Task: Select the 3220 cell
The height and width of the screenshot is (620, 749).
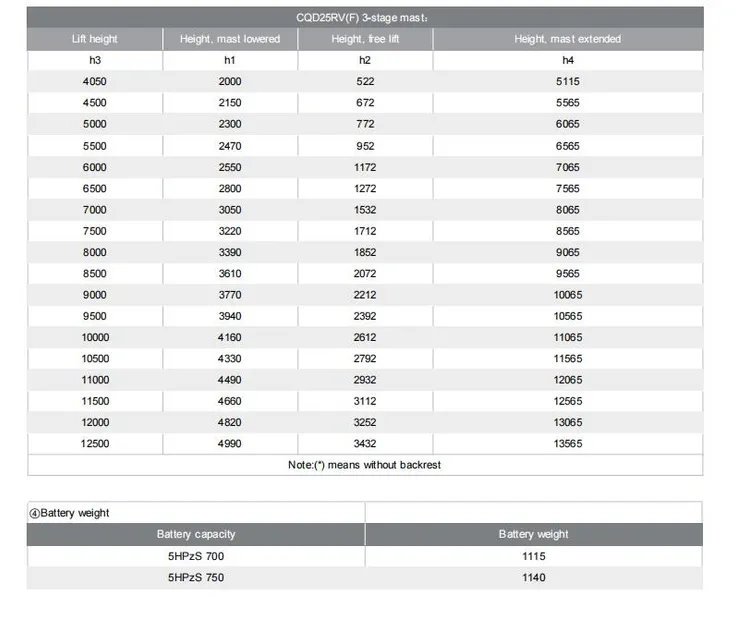Action: tap(230, 231)
